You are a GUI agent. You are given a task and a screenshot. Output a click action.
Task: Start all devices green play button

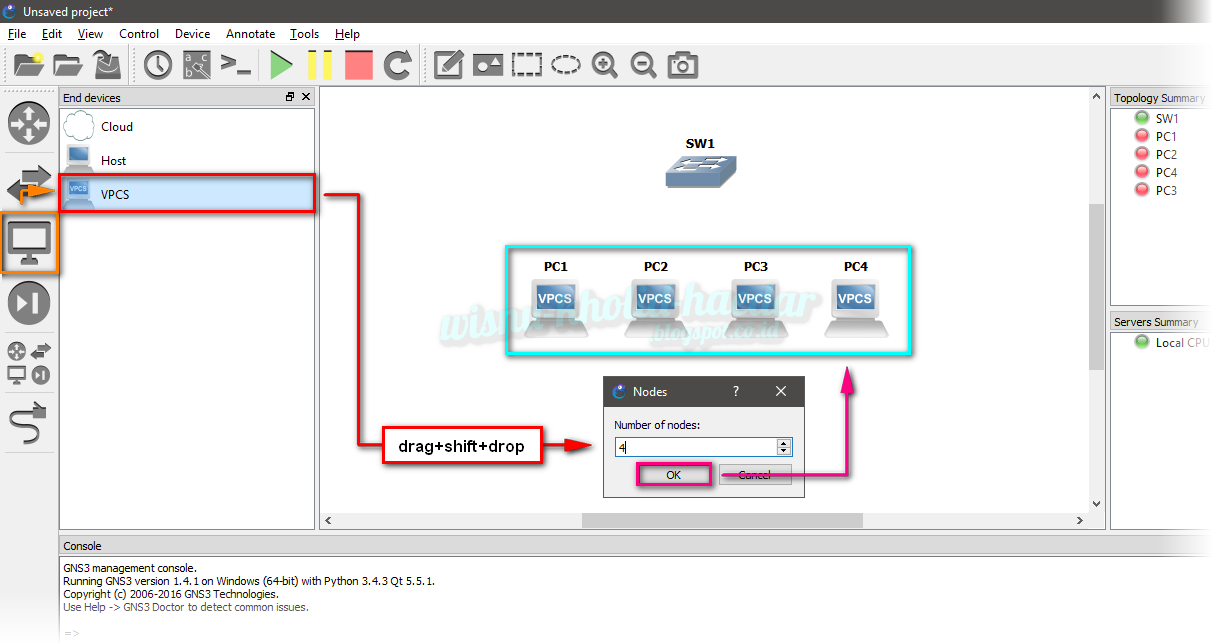(281, 65)
